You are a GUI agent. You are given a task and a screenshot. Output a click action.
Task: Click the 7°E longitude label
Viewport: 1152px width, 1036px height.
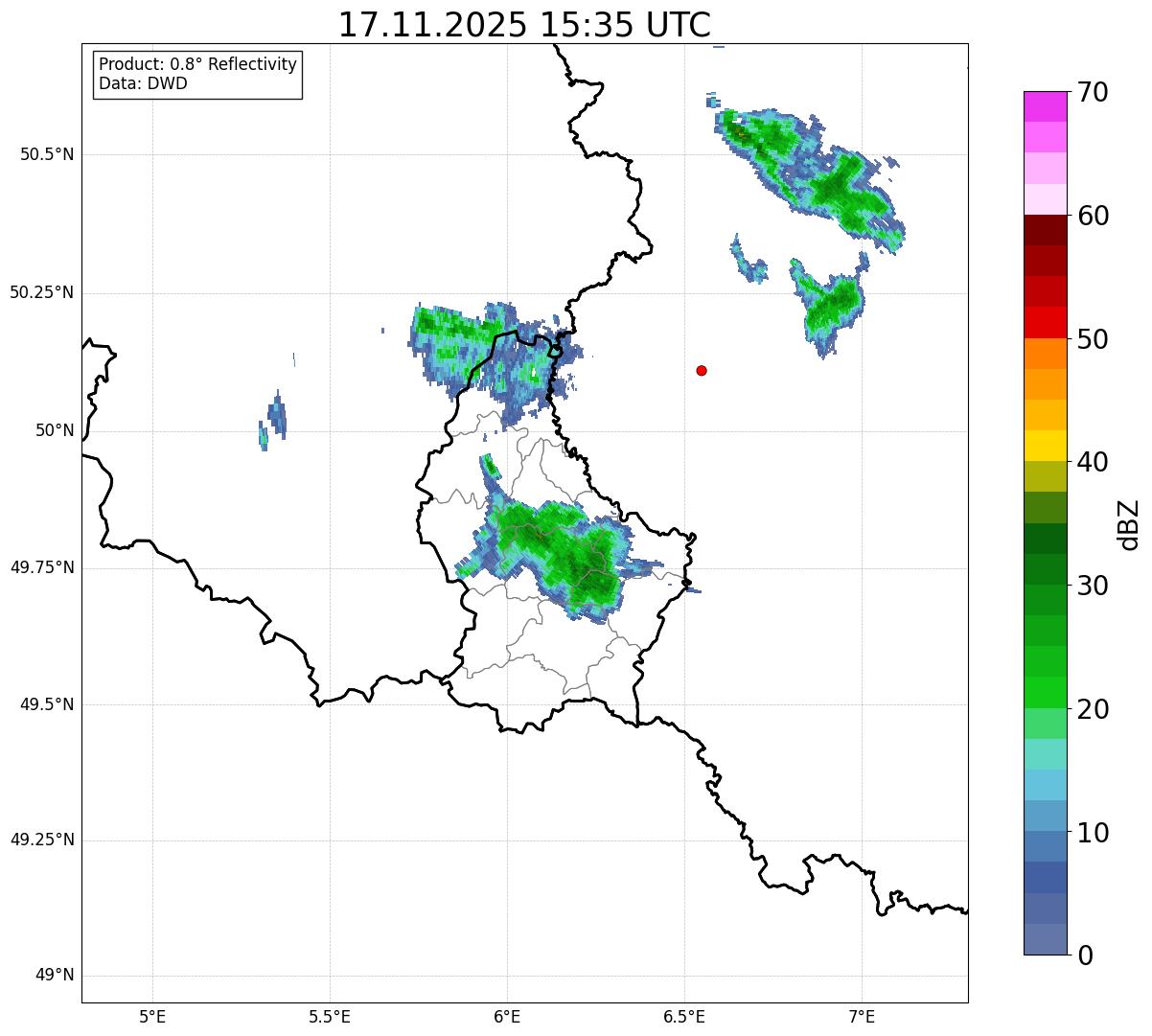(862, 1017)
